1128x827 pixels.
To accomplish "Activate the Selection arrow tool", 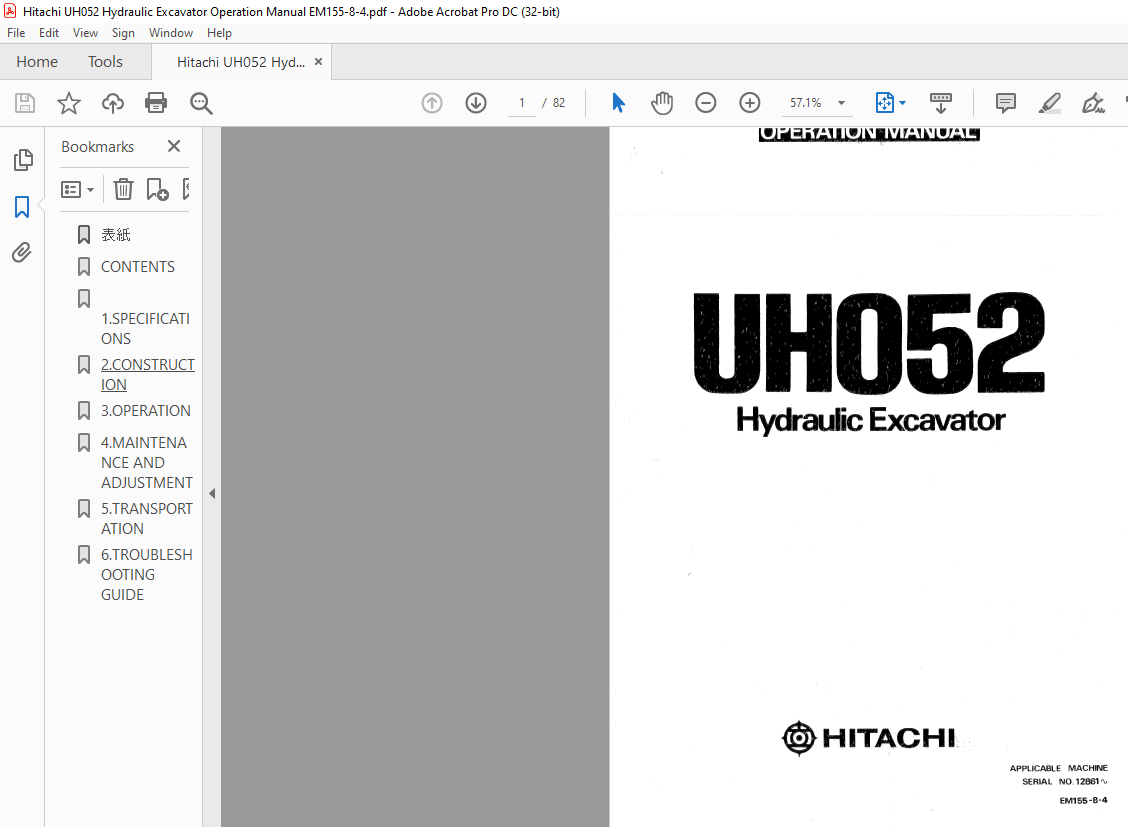I will 618,103.
